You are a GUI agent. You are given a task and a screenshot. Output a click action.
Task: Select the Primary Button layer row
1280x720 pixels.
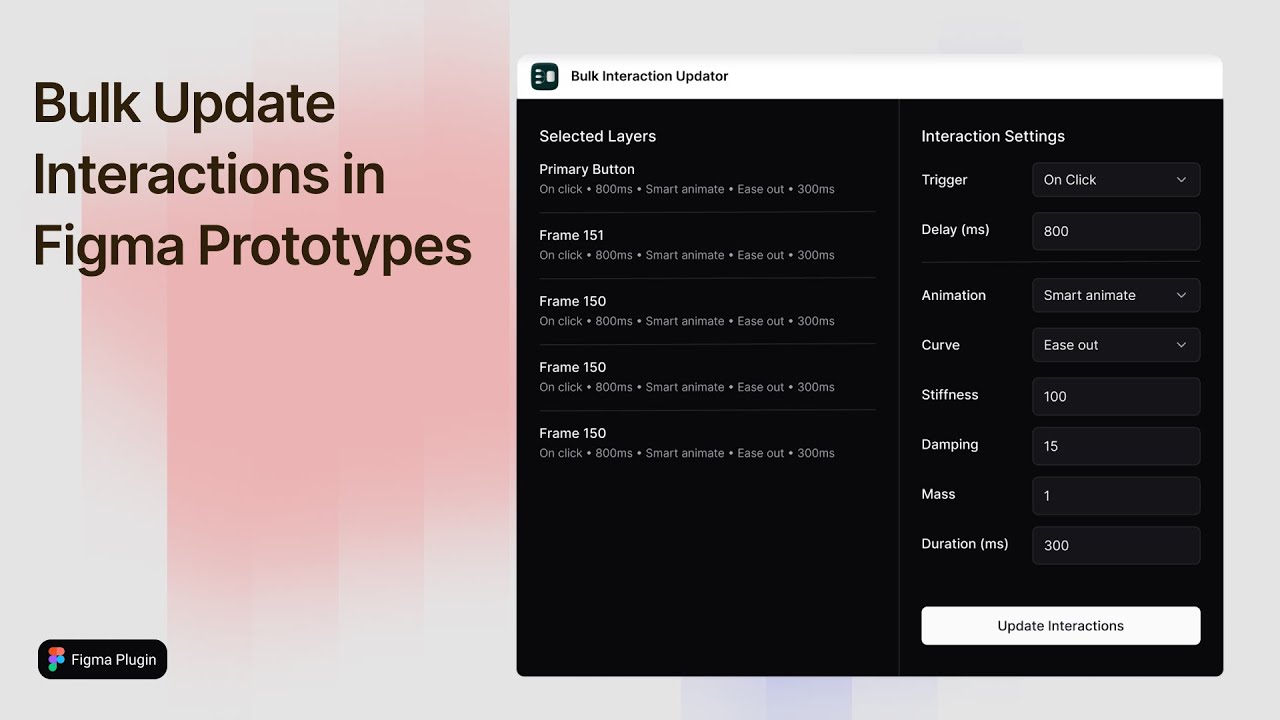(707, 179)
